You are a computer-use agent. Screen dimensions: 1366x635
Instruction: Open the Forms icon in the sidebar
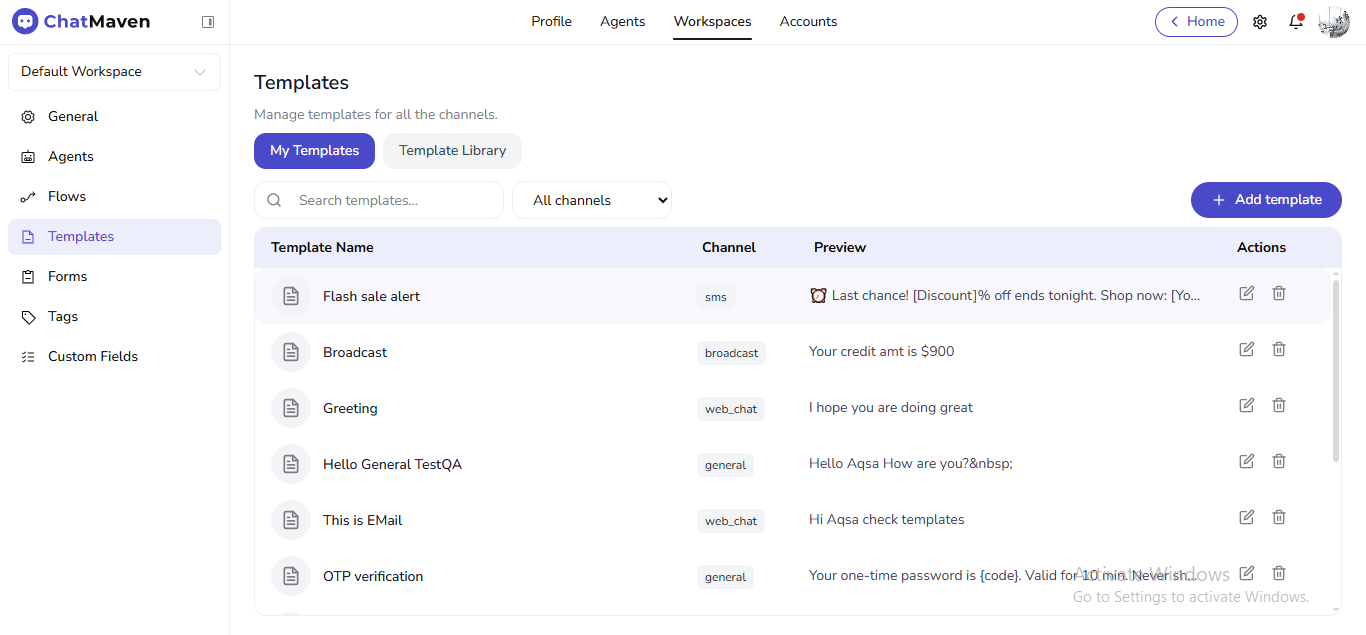pyautogui.click(x=28, y=276)
